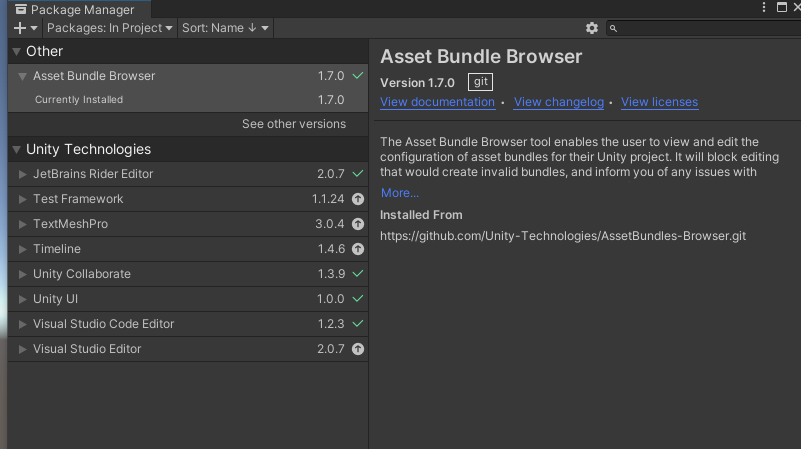The width and height of the screenshot is (801, 449).
Task: Expand the Unity UI entry
Action: pyautogui.click(x=22, y=299)
